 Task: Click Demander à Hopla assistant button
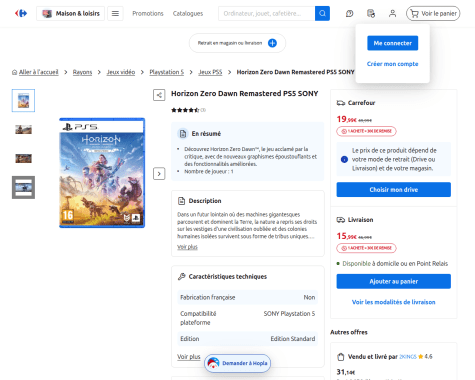(x=237, y=363)
